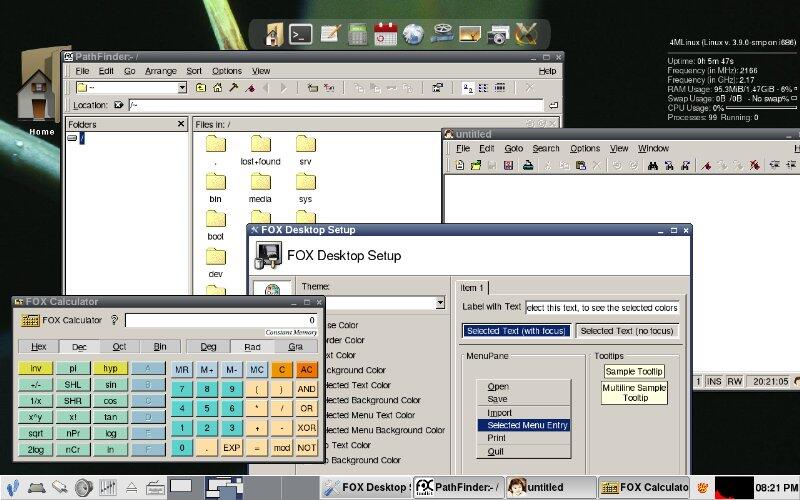Open the web browser globe icon in dock
The width and height of the screenshot is (800, 500).
(414, 34)
